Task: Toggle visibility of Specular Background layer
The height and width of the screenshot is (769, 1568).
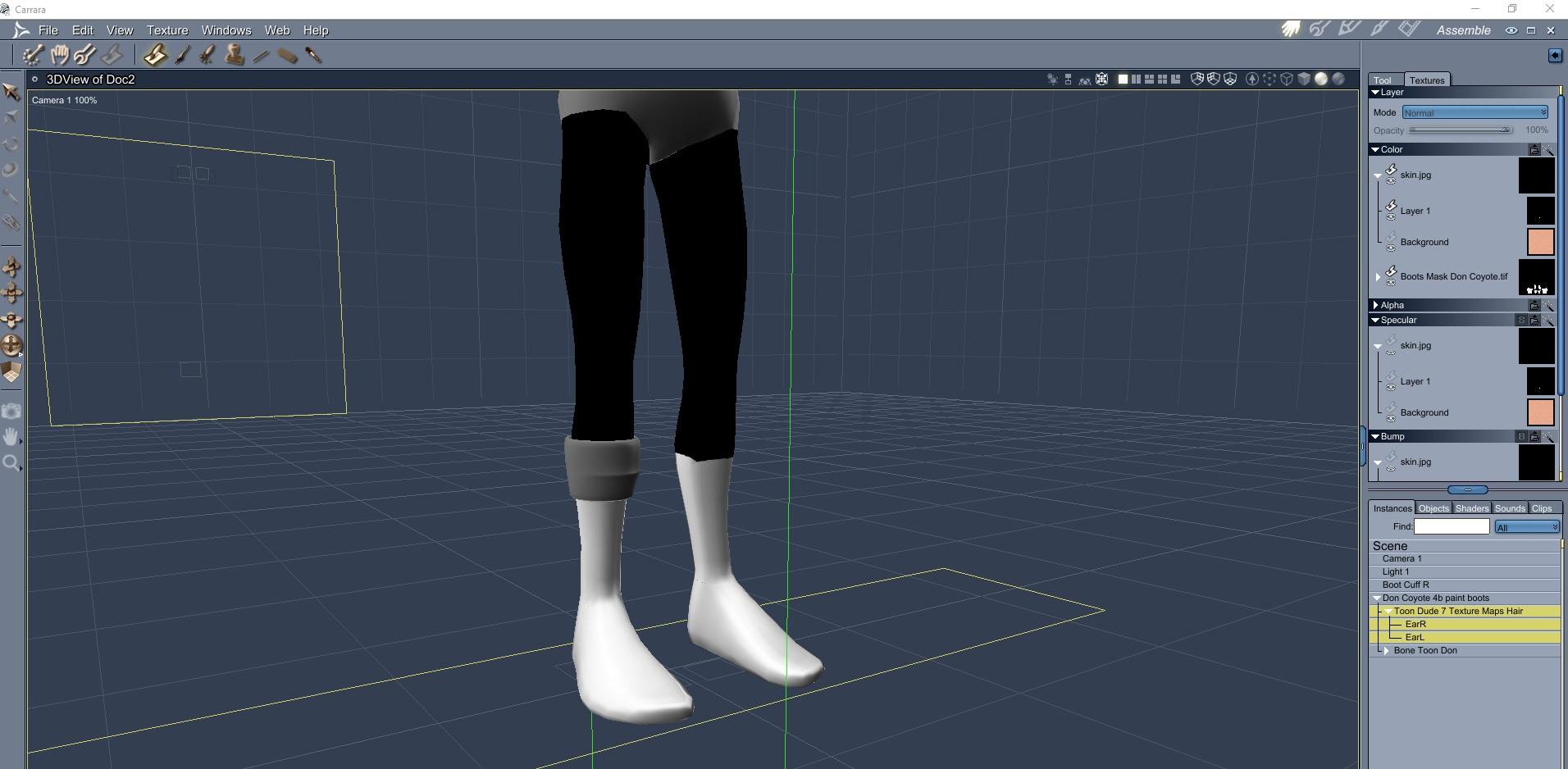Action: coord(1391,418)
